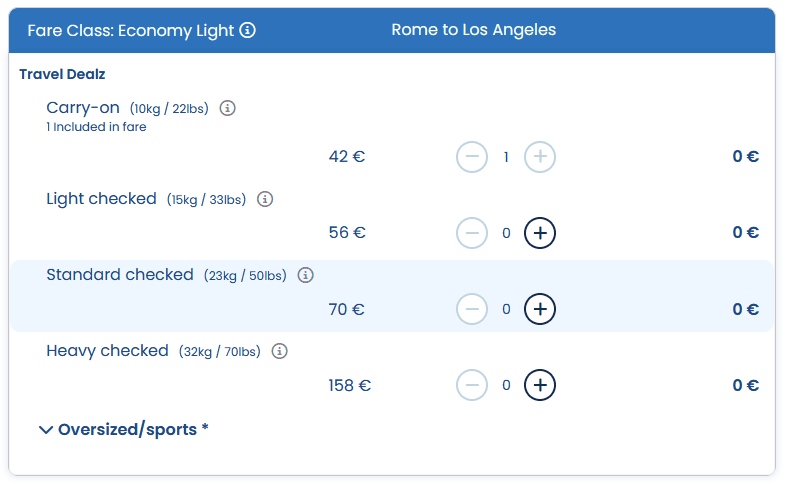Add one Standard checked bag

click(x=540, y=309)
